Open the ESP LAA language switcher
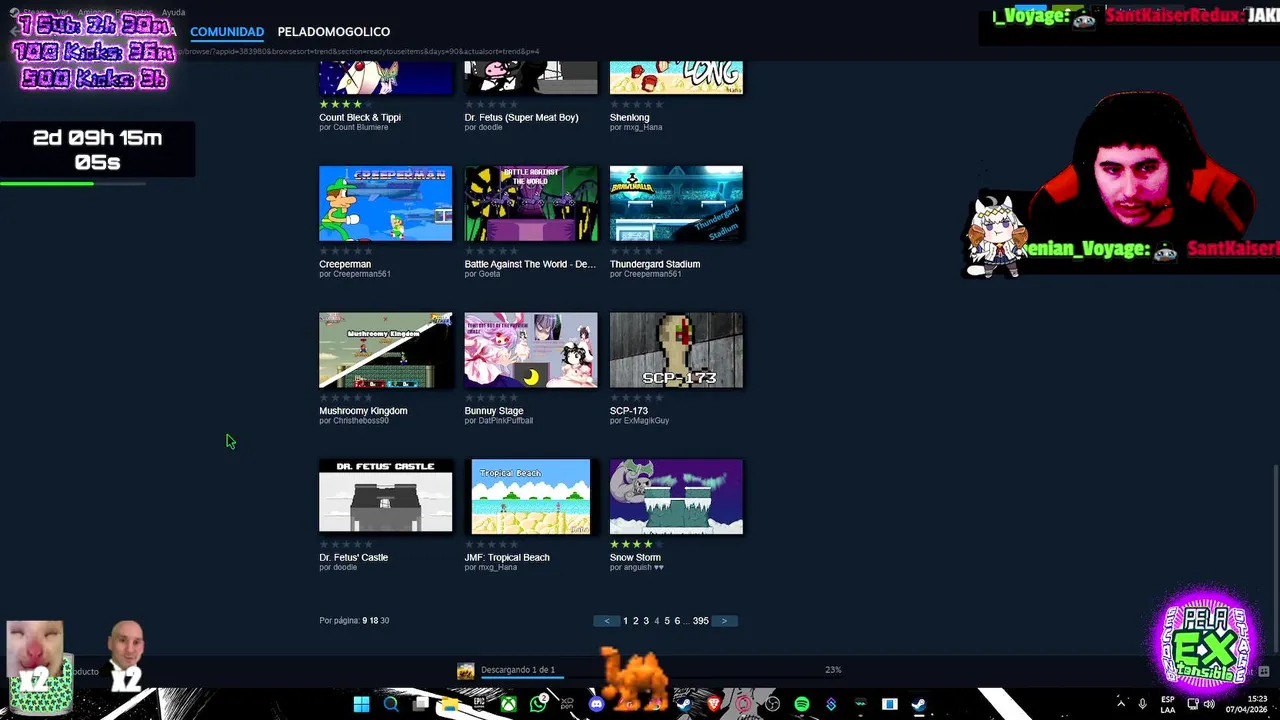Image resolution: width=1280 pixels, height=720 pixels. tap(1168, 705)
